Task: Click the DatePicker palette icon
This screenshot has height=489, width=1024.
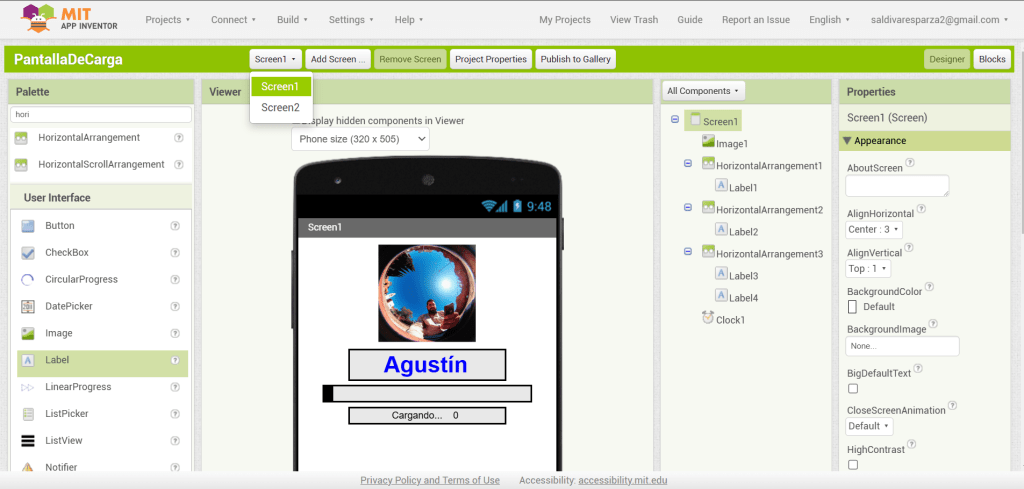Action: coord(28,307)
